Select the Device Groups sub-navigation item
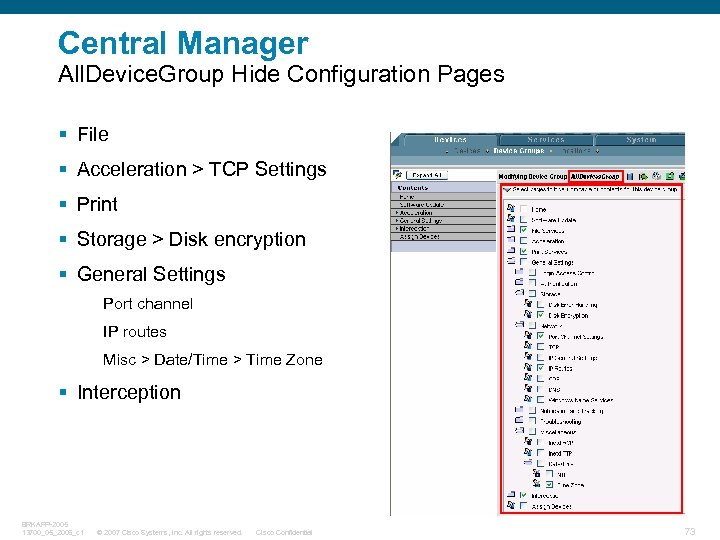720x540 pixels. point(519,151)
